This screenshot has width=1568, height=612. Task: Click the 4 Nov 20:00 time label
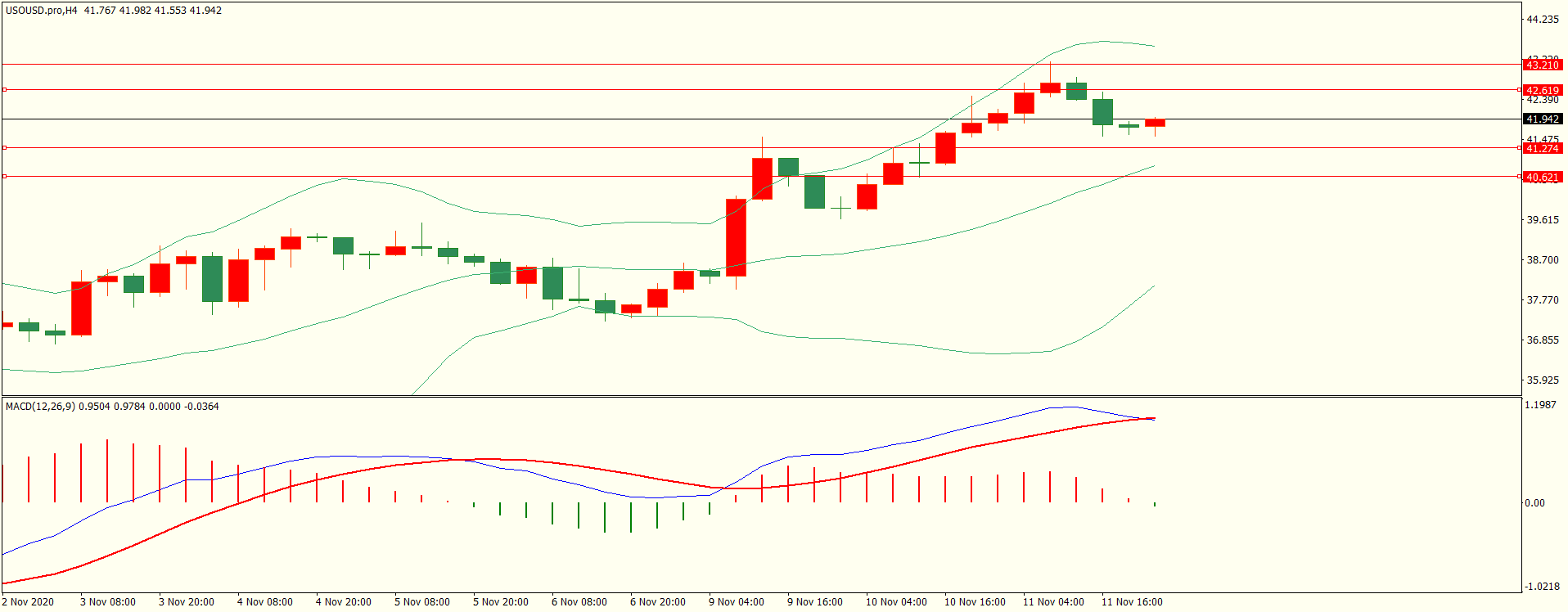coord(344,602)
